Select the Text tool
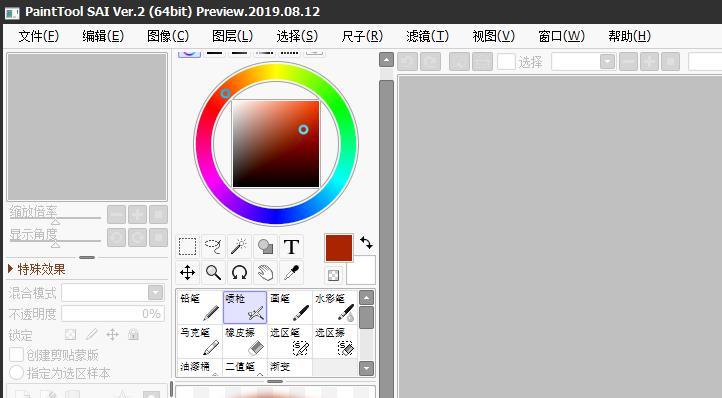Image resolution: width=722 pixels, height=398 pixels. tap(291, 246)
